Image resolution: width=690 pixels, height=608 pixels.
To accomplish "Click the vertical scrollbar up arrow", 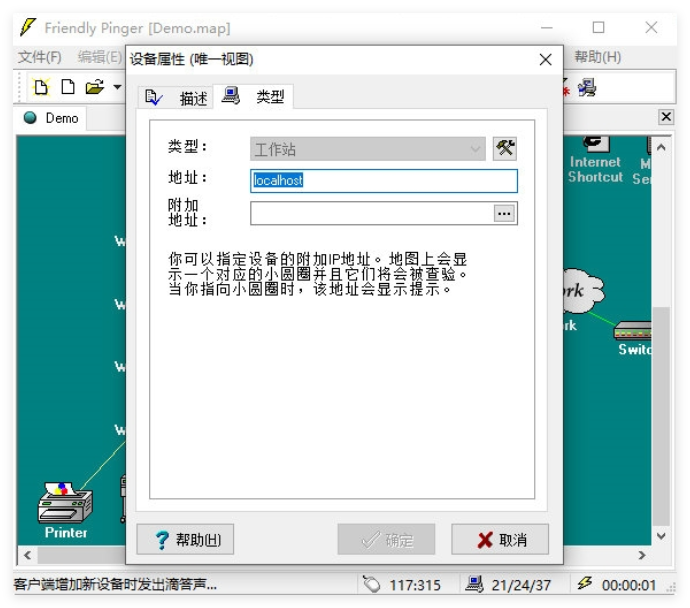I will (x=661, y=147).
